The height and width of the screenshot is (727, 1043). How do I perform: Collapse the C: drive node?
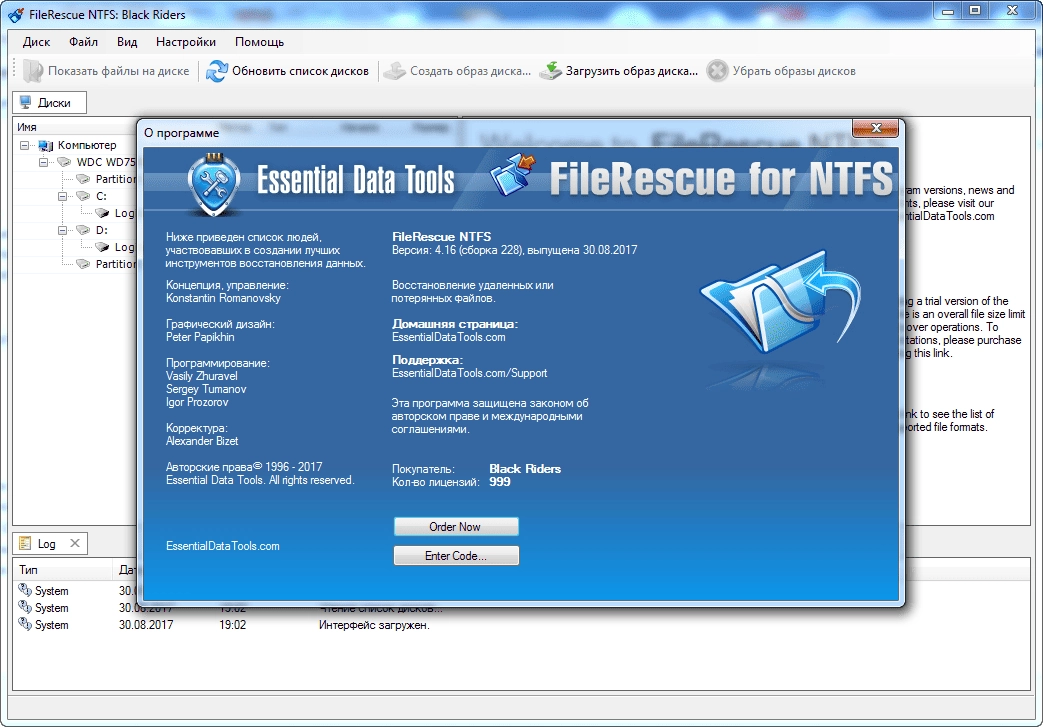(62, 196)
